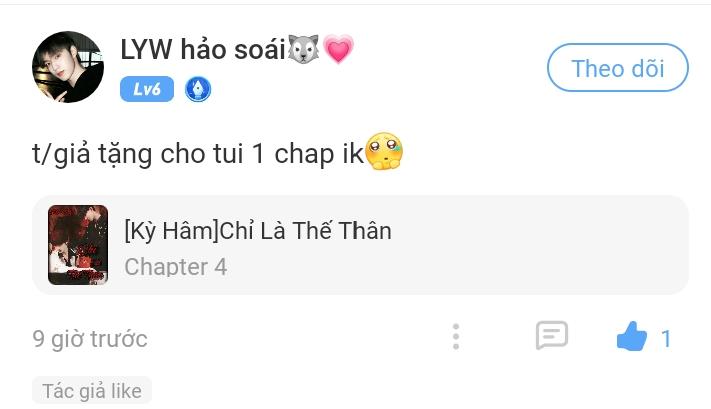Like the comment with thumbs-up icon
This screenshot has width=711, height=409.
(632, 336)
